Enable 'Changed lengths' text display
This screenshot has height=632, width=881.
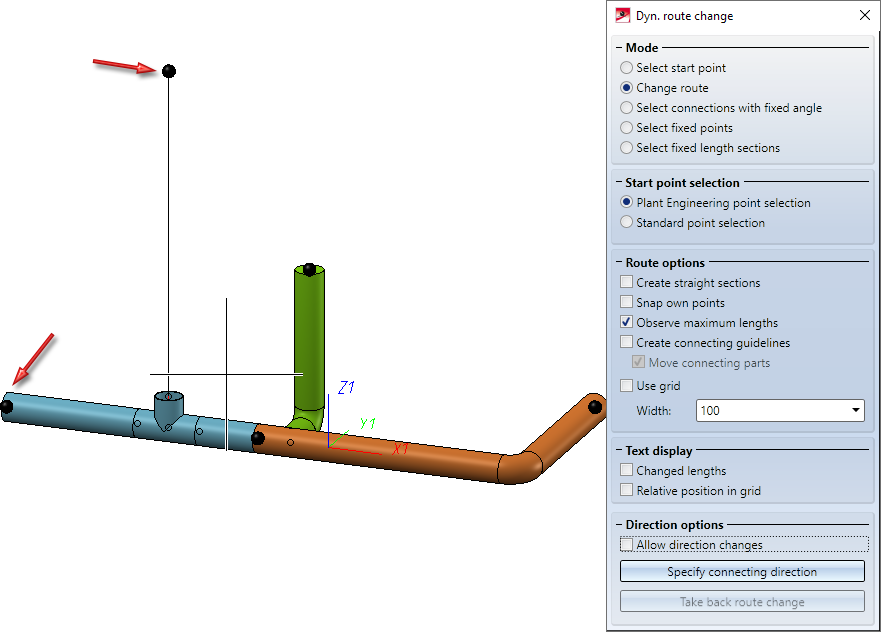pyautogui.click(x=626, y=470)
